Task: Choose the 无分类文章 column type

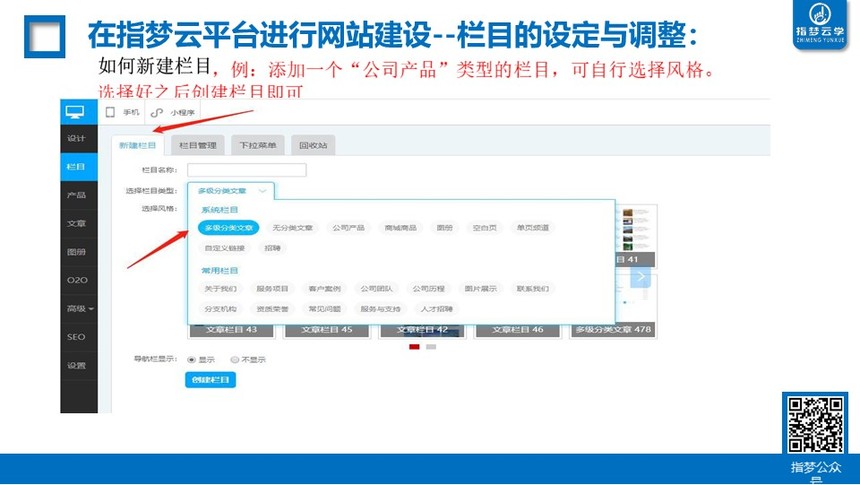Action: coord(293,228)
